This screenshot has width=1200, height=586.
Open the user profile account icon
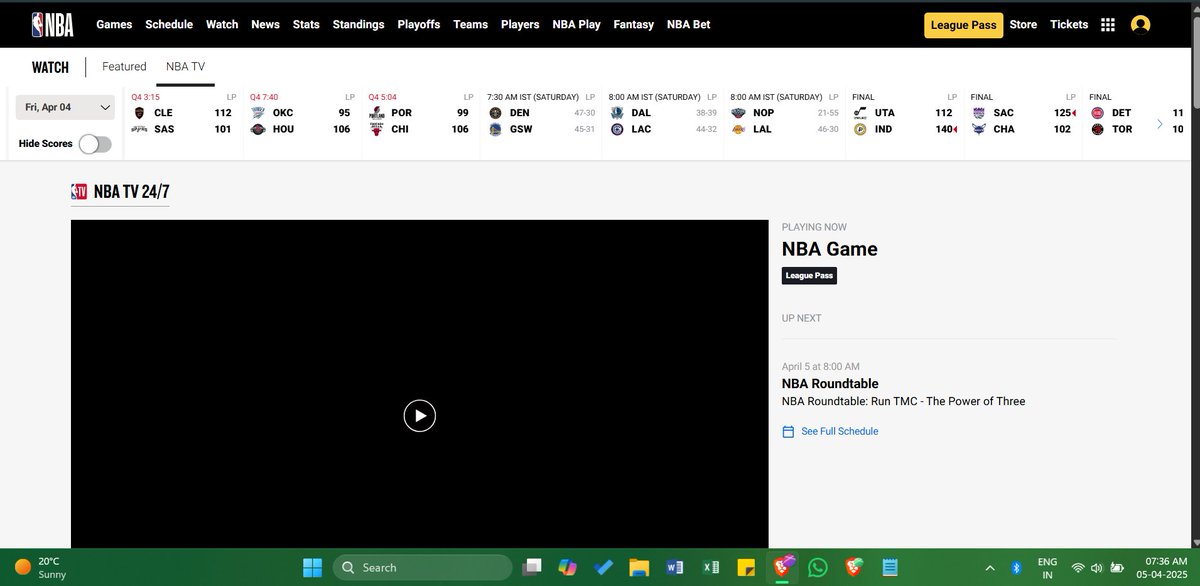(x=1140, y=25)
